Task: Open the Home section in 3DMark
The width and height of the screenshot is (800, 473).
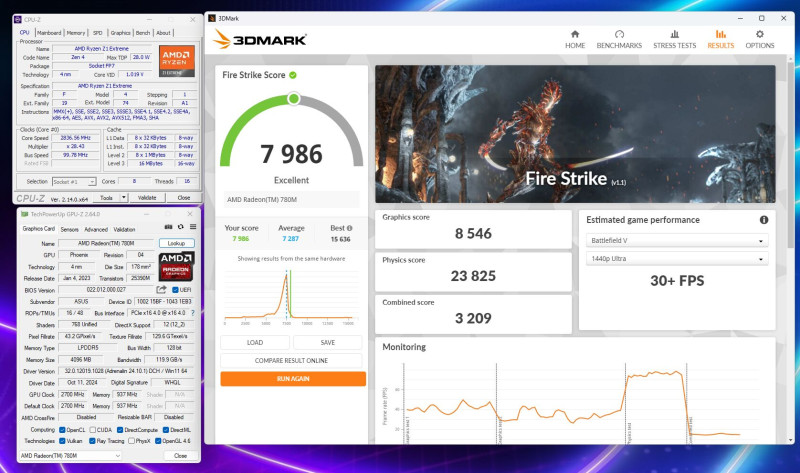Action: coord(575,39)
